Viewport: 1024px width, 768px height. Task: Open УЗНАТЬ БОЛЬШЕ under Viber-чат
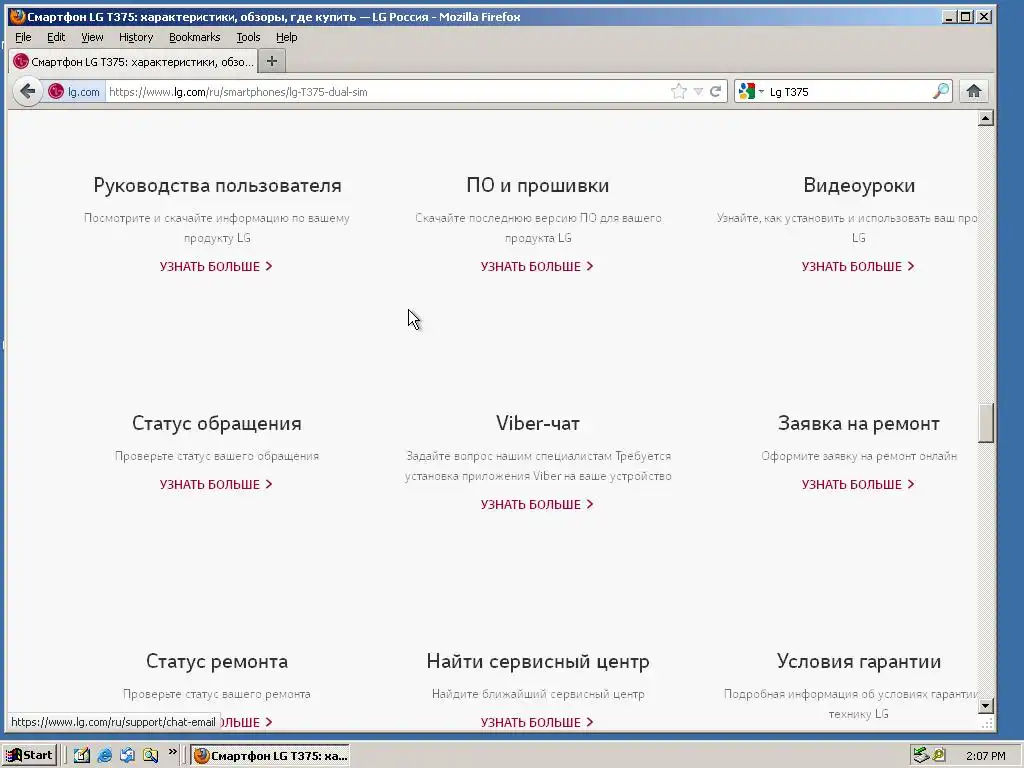[x=537, y=504]
